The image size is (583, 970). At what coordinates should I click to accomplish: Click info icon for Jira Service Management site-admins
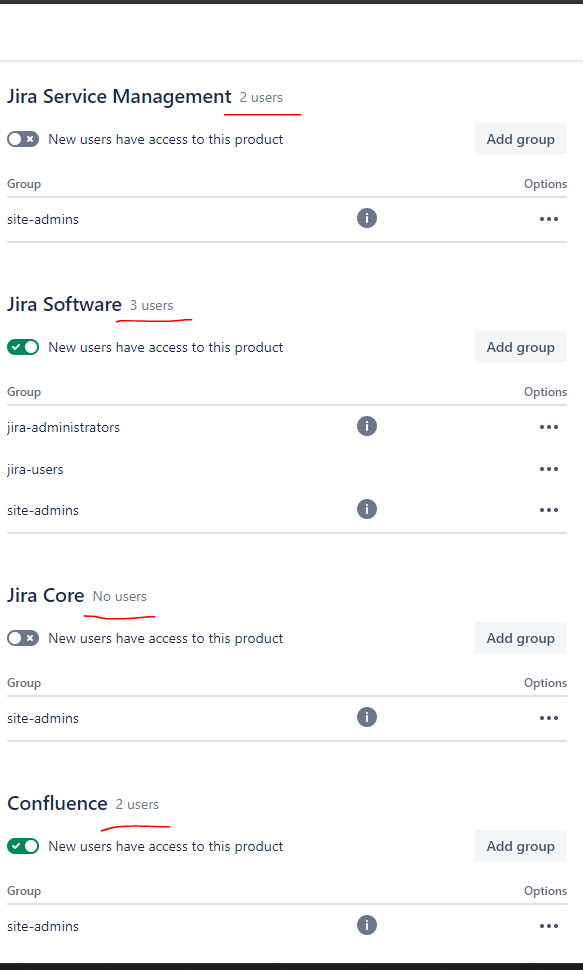pyautogui.click(x=367, y=218)
